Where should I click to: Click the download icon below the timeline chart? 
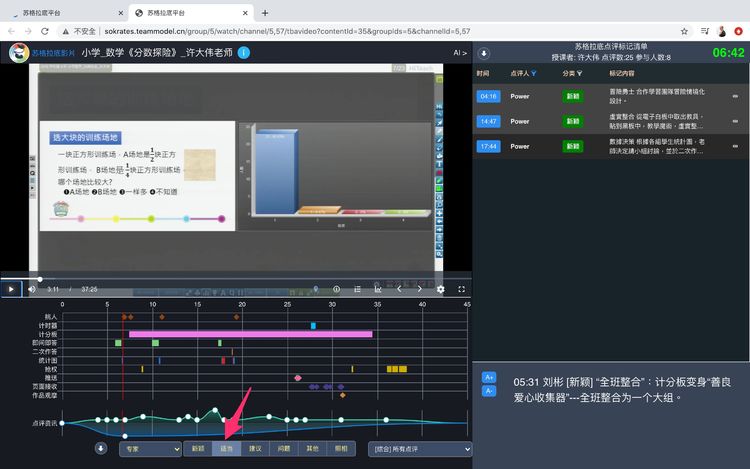coord(101,448)
